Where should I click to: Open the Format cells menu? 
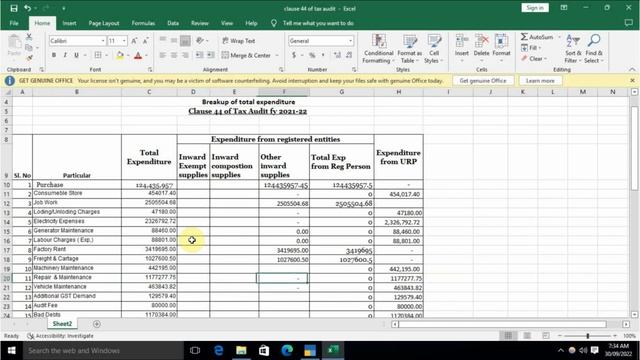pos(501,49)
